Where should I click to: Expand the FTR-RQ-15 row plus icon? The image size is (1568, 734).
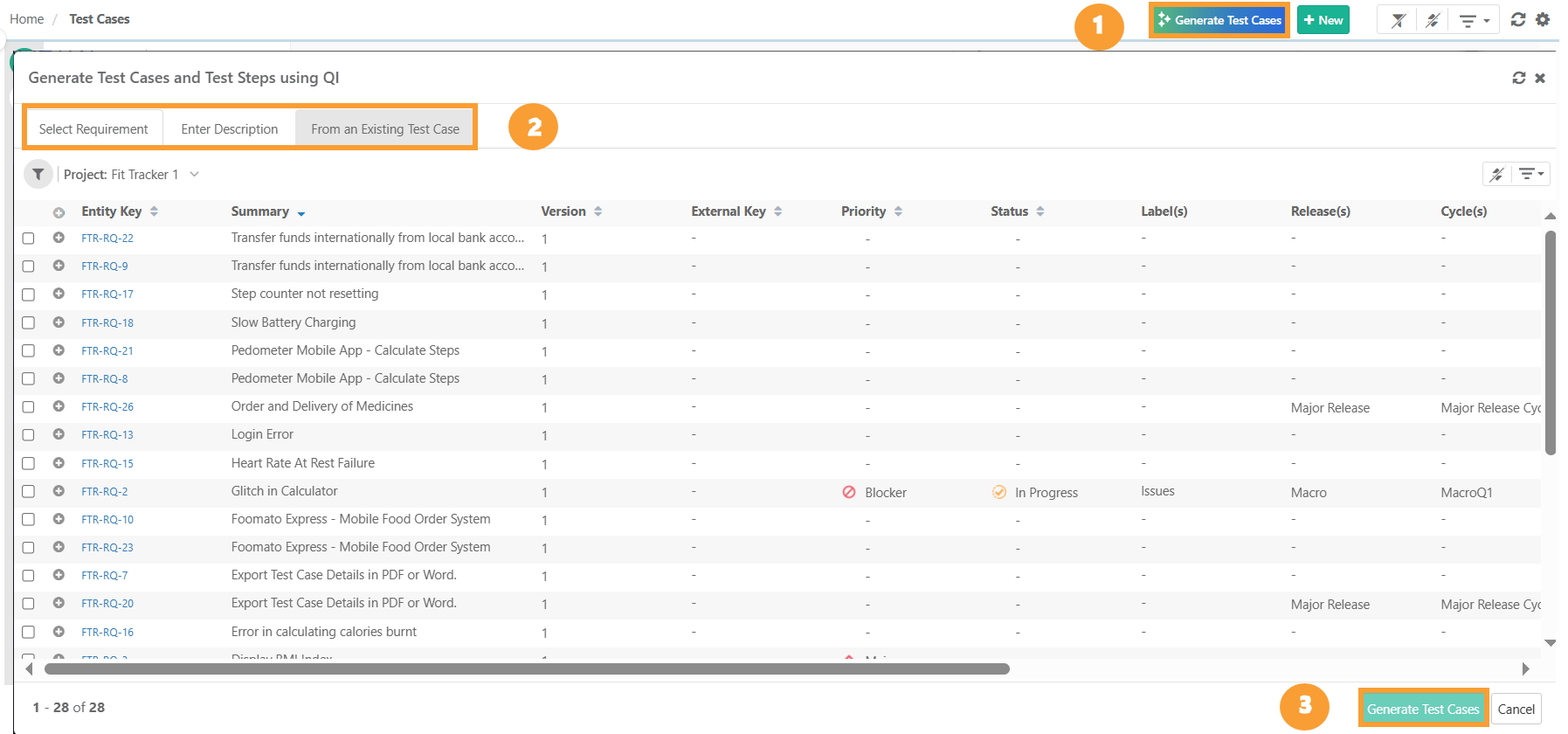point(59,463)
